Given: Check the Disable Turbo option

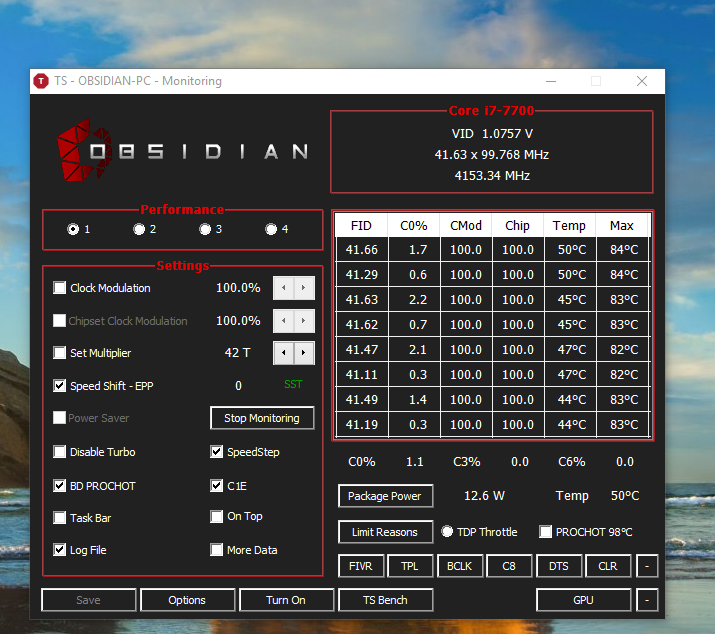Looking at the screenshot, I should [x=59, y=452].
